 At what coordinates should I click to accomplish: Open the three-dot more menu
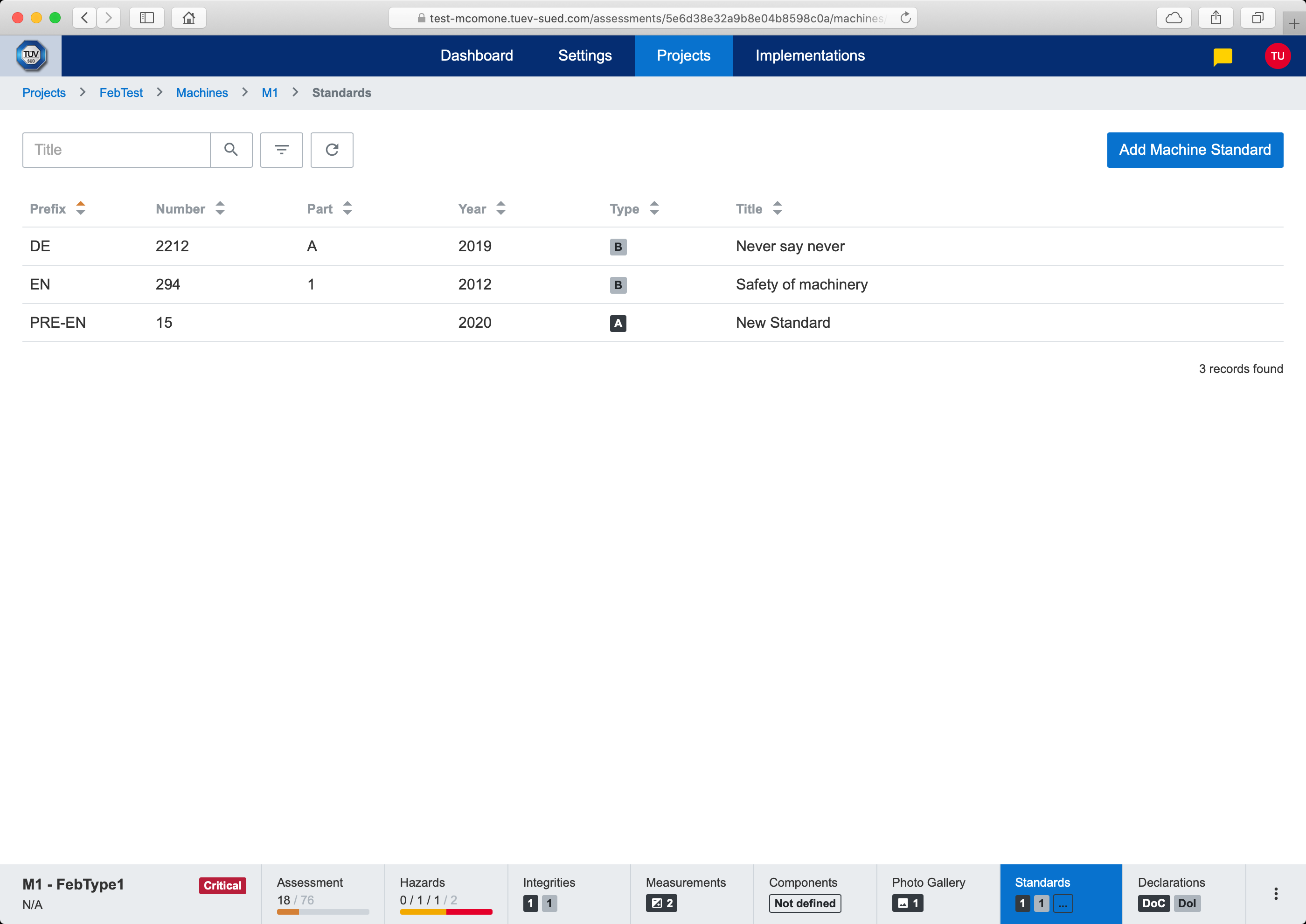(x=1275, y=893)
